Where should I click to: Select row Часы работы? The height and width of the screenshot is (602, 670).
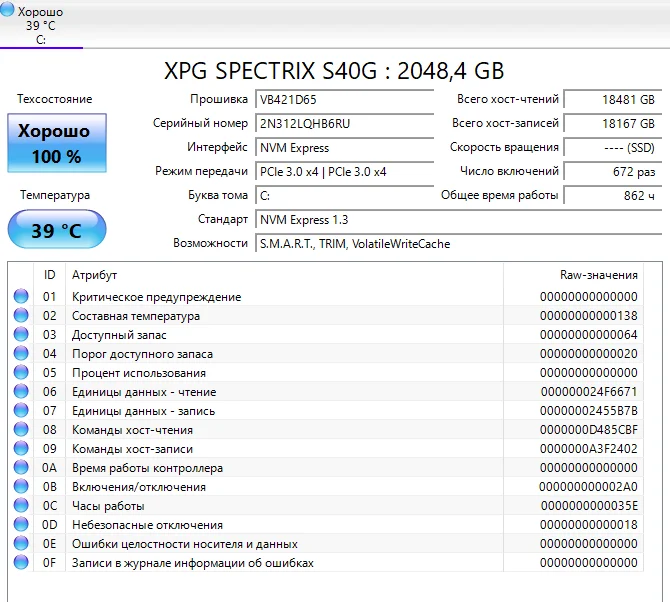tap(326, 506)
